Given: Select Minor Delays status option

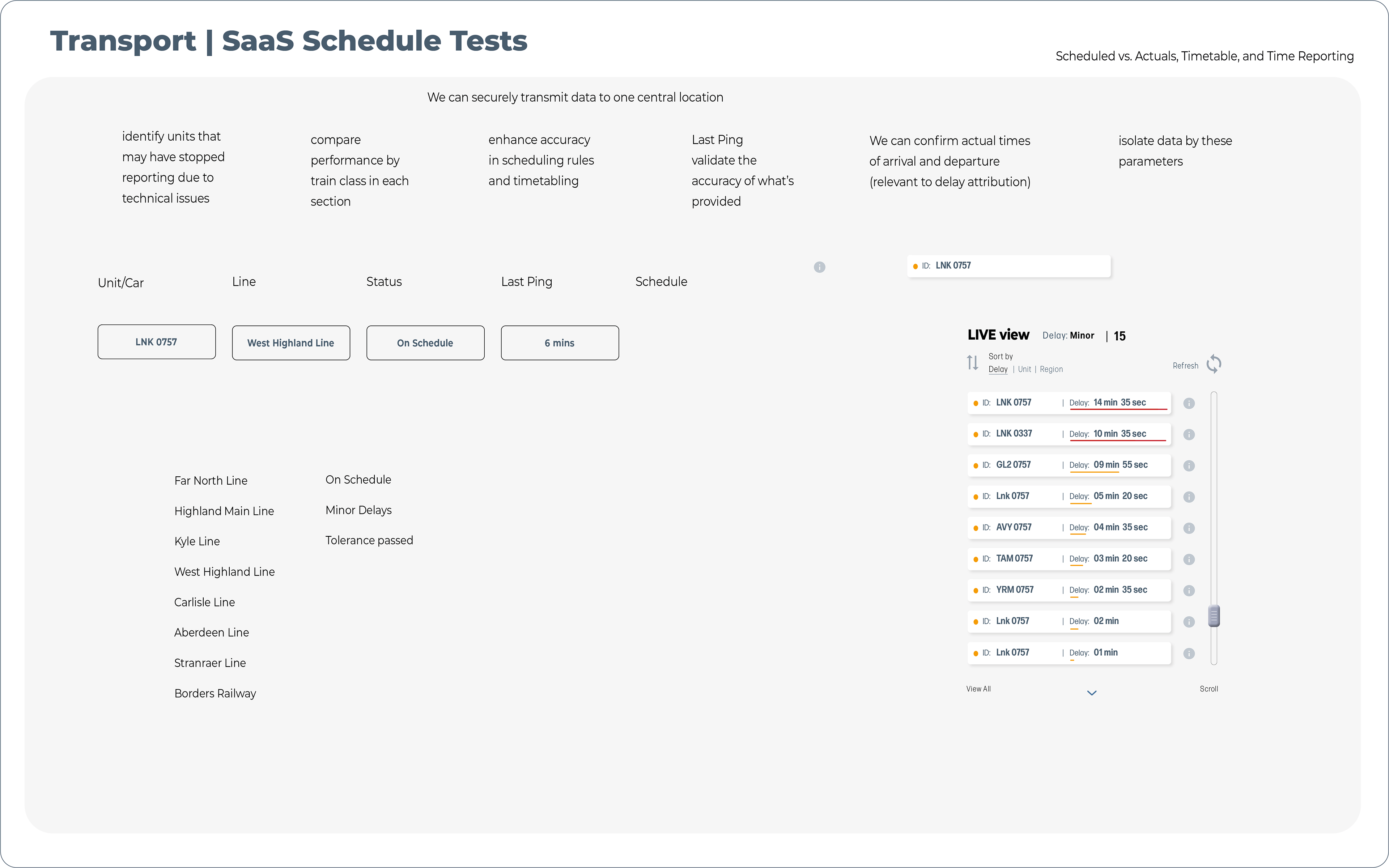Looking at the screenshot, I should 358,510.
